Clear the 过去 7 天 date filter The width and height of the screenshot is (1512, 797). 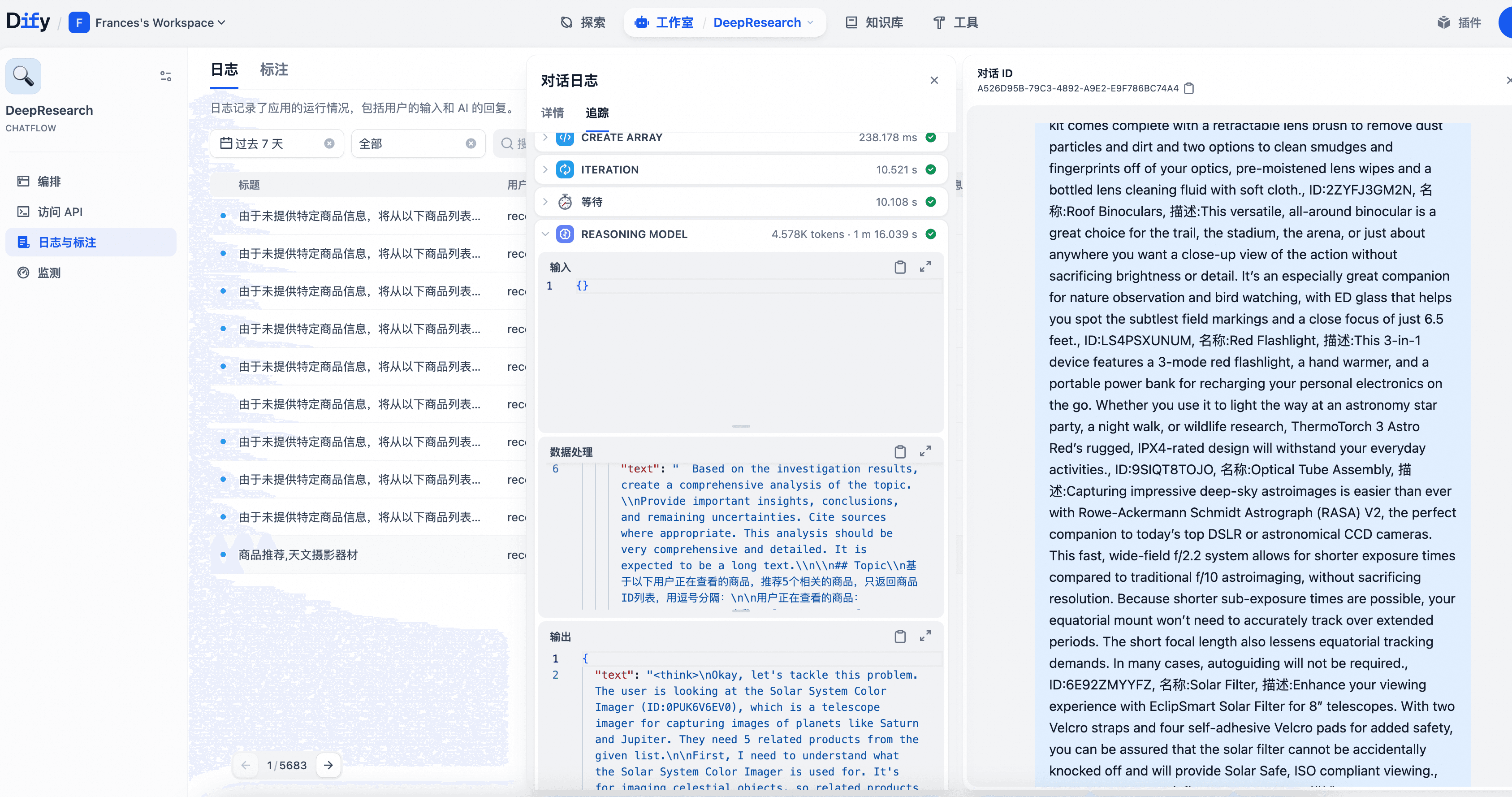pos(329,144)
